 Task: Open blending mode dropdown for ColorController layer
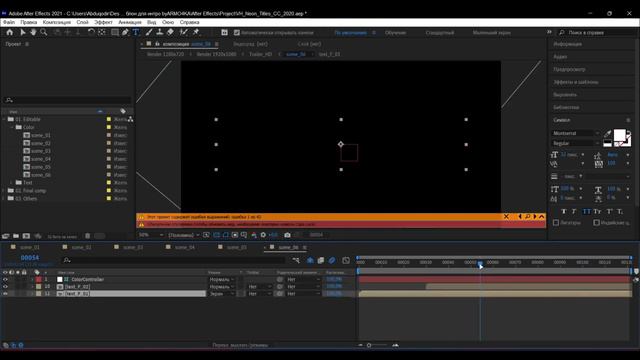click(x=222, y=280)
